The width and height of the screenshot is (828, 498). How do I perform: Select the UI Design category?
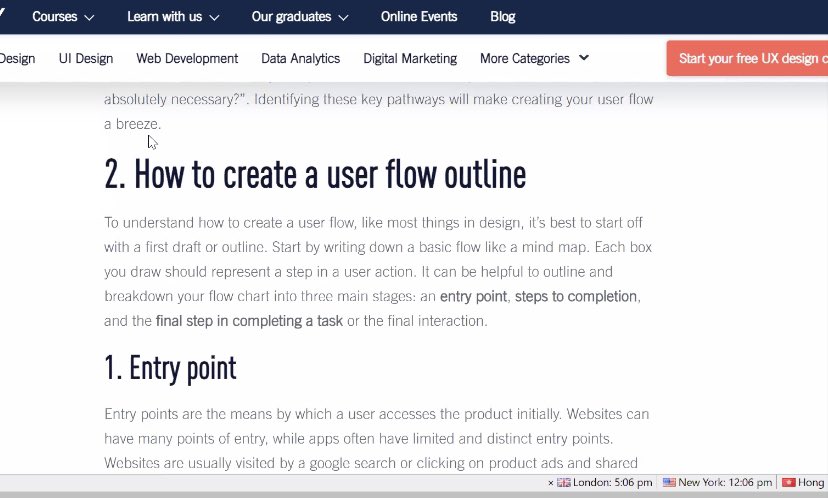click(x=86, y=58)
